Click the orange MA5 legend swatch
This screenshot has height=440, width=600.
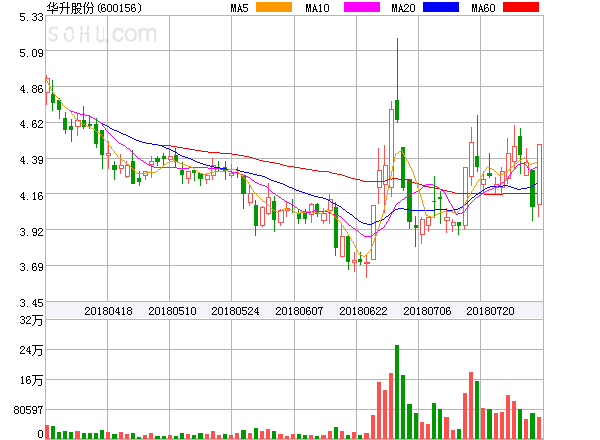pyautogui.click(x=274, y=8)
